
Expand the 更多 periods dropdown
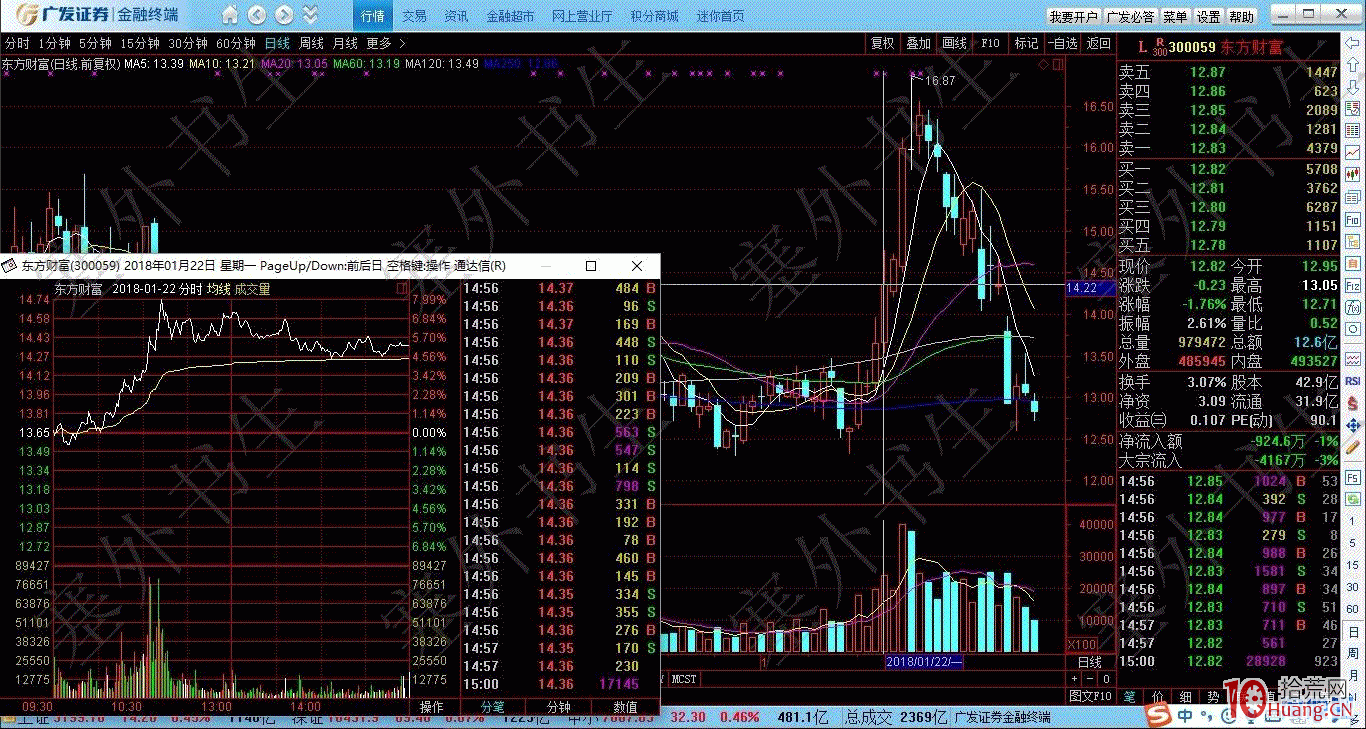385,43
